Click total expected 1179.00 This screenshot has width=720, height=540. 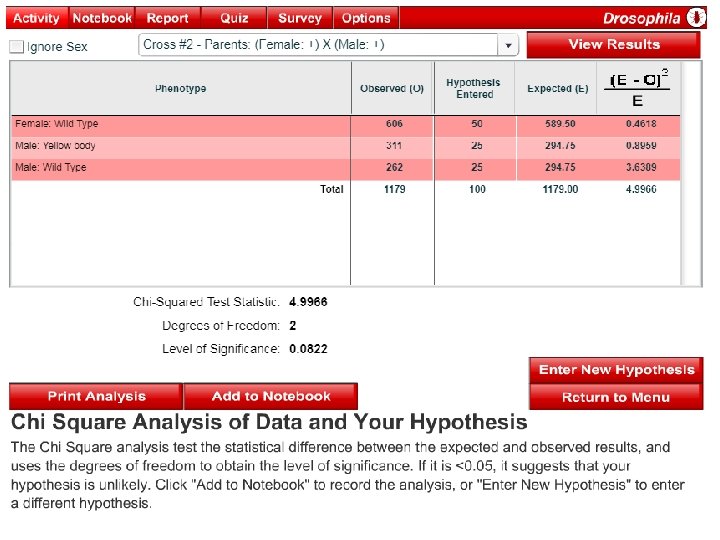point(560,189)
